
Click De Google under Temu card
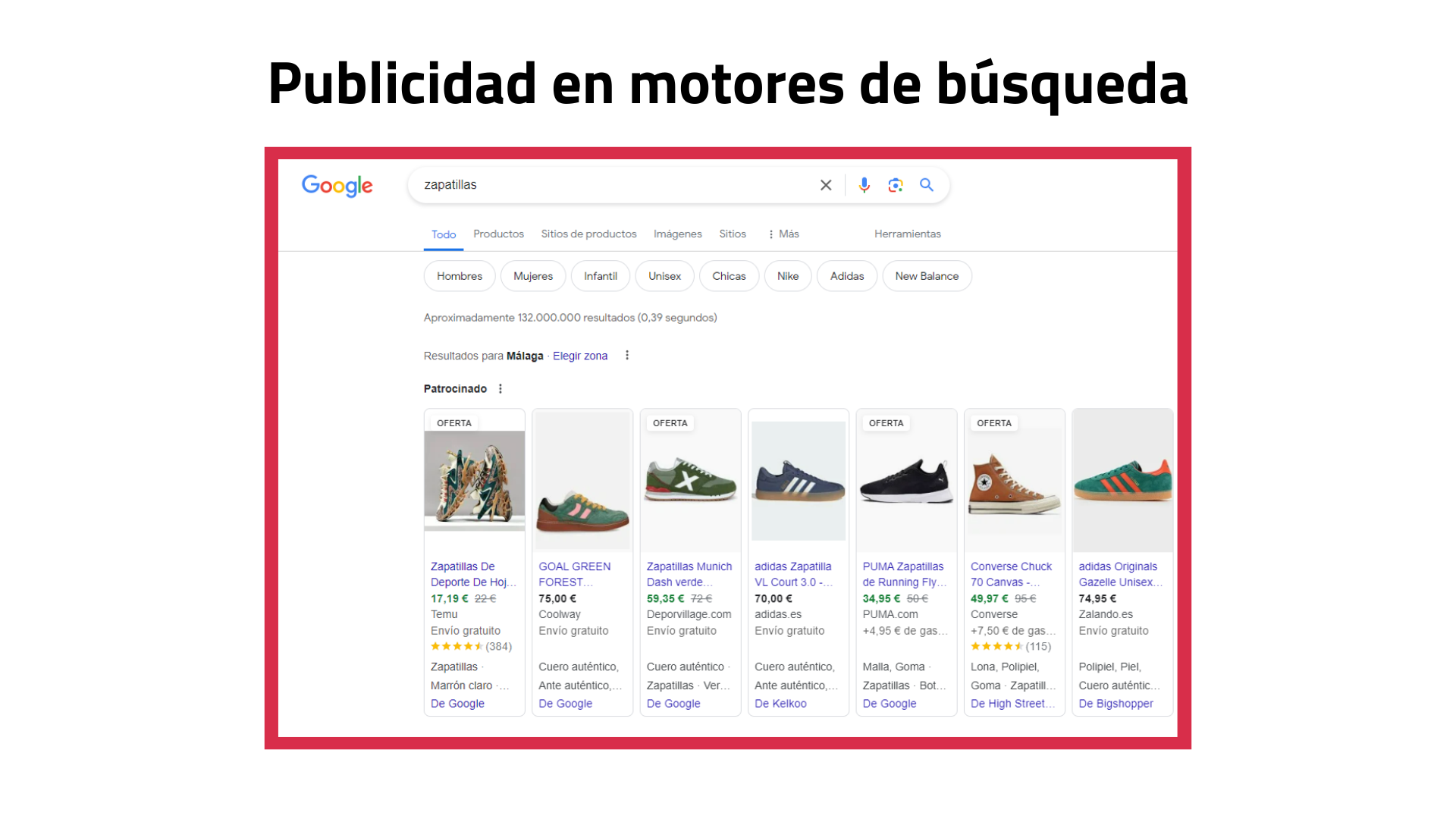point(457,704)
